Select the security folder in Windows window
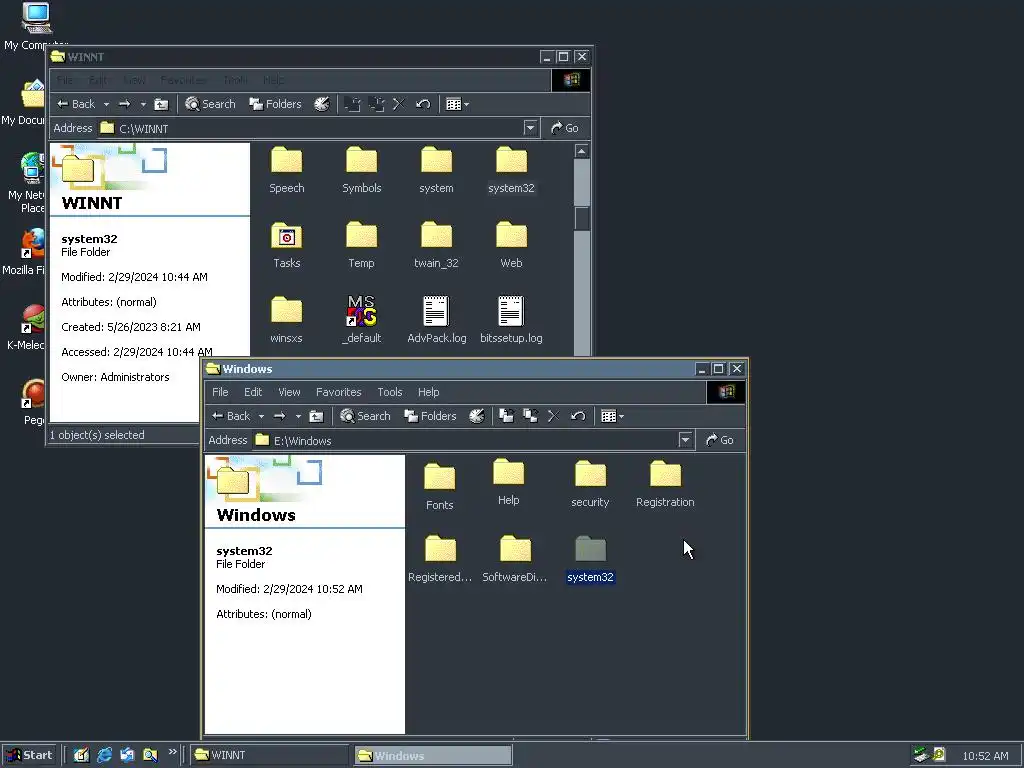Image resolution: width=1024 pixels, height=768 pixels. [x=590, y=484]
